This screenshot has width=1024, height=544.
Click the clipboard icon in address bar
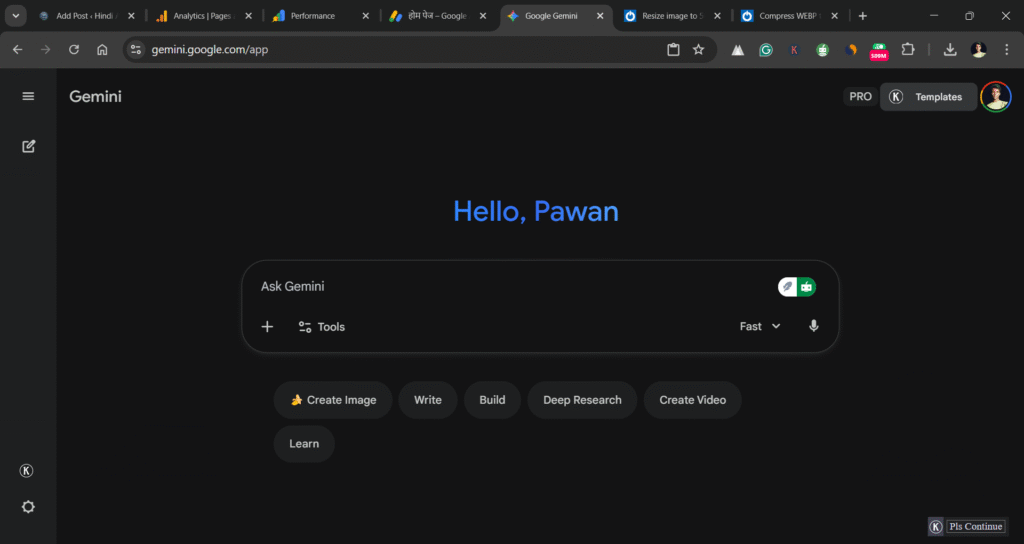pyautogui.click(x=673, y=50)
